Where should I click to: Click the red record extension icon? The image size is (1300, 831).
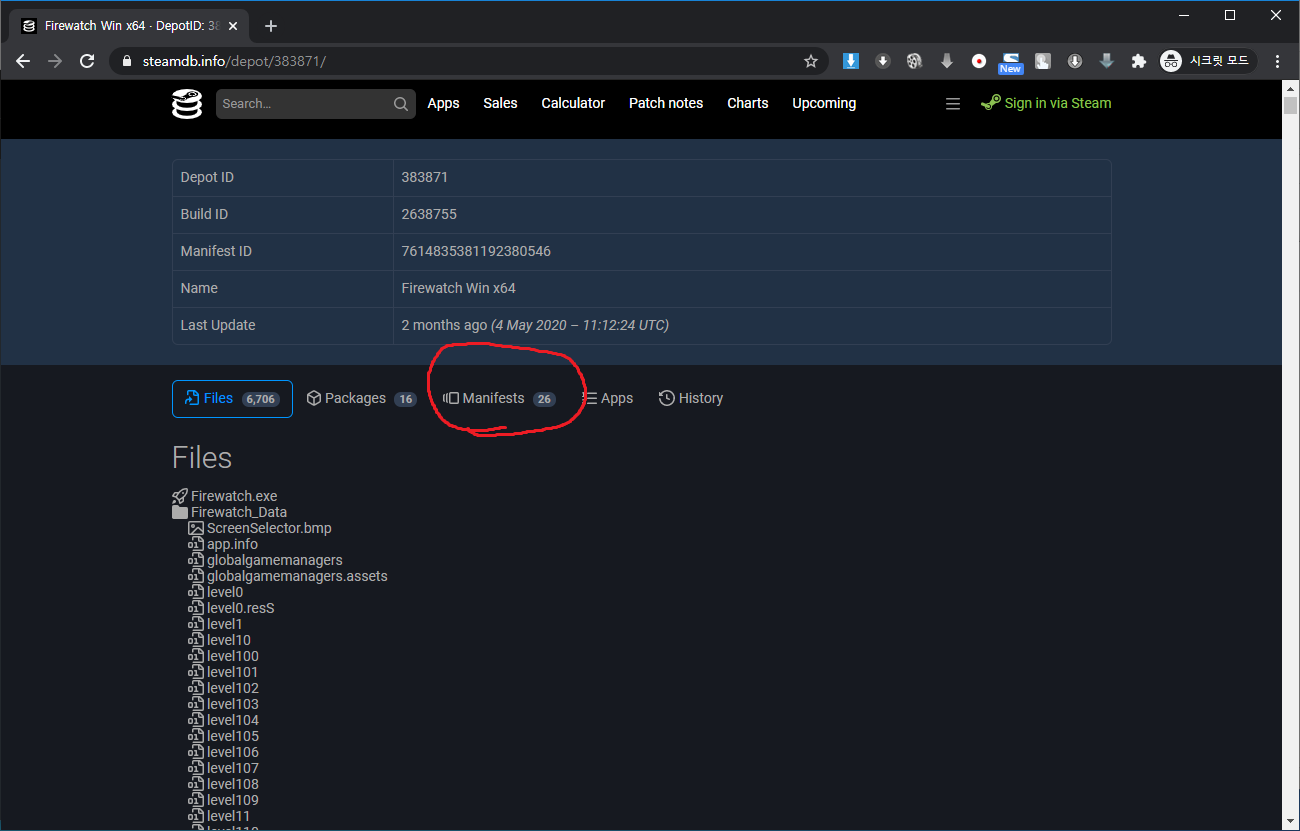point(979,61)
